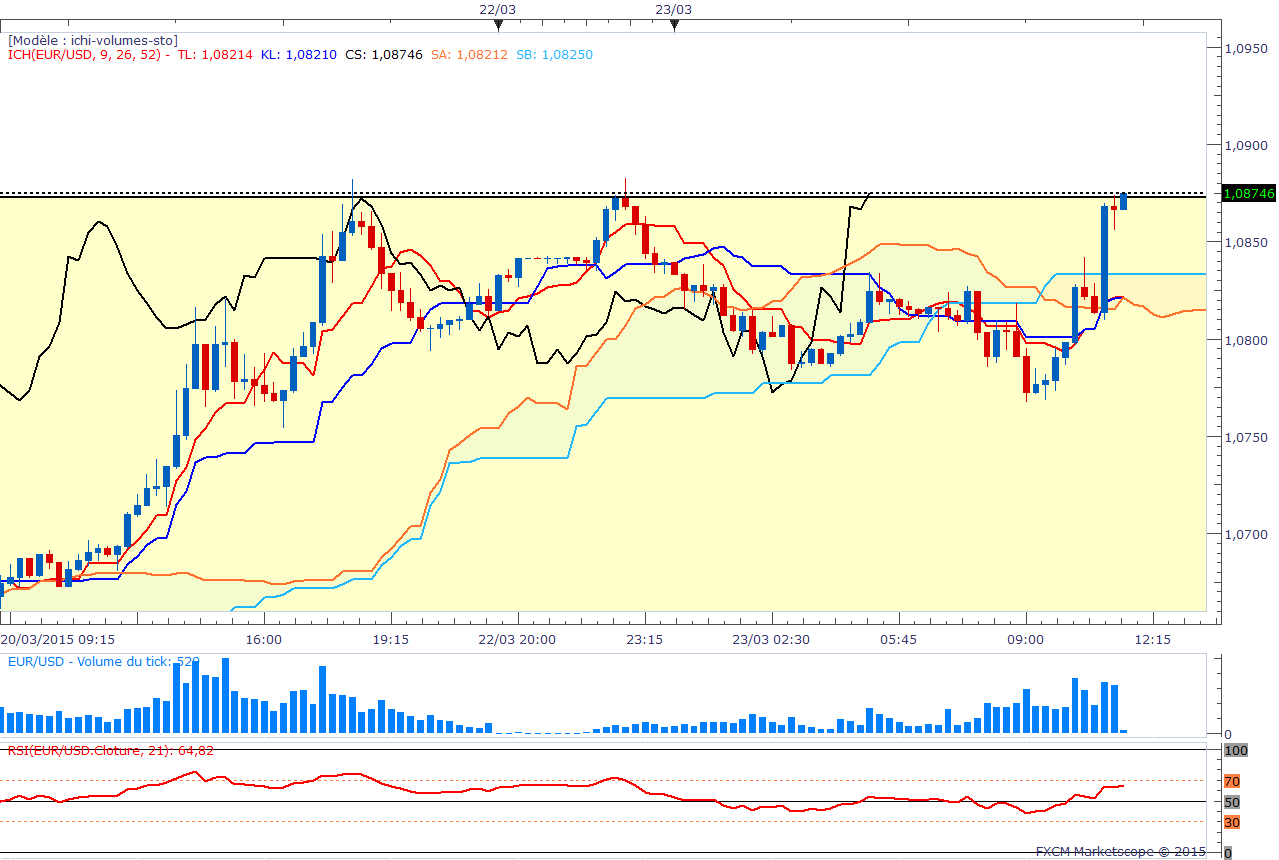This screenshot has width=1279, height=860.
Task: Select the RSI(EUR/USD.Cloture, 21) indicator label
Action: [111, 750]
